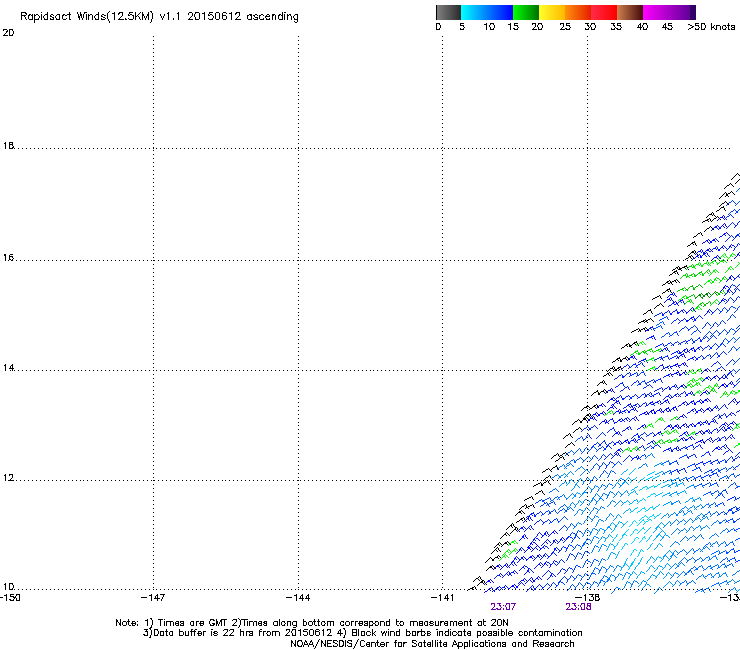Click the legend tick label 25
This screenshot has width=740, height=650.
(565, 27)
